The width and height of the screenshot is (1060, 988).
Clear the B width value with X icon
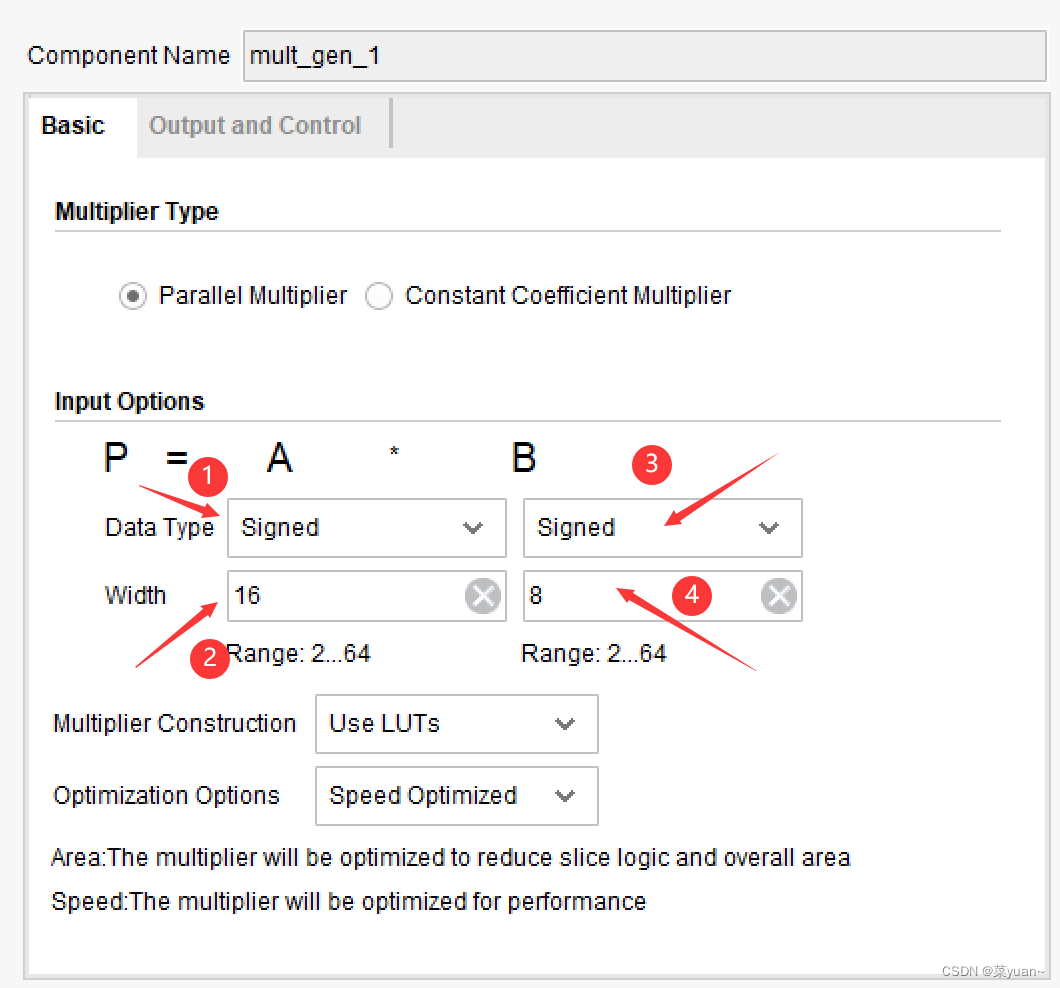pyautogui.click(x=778, y=597)
